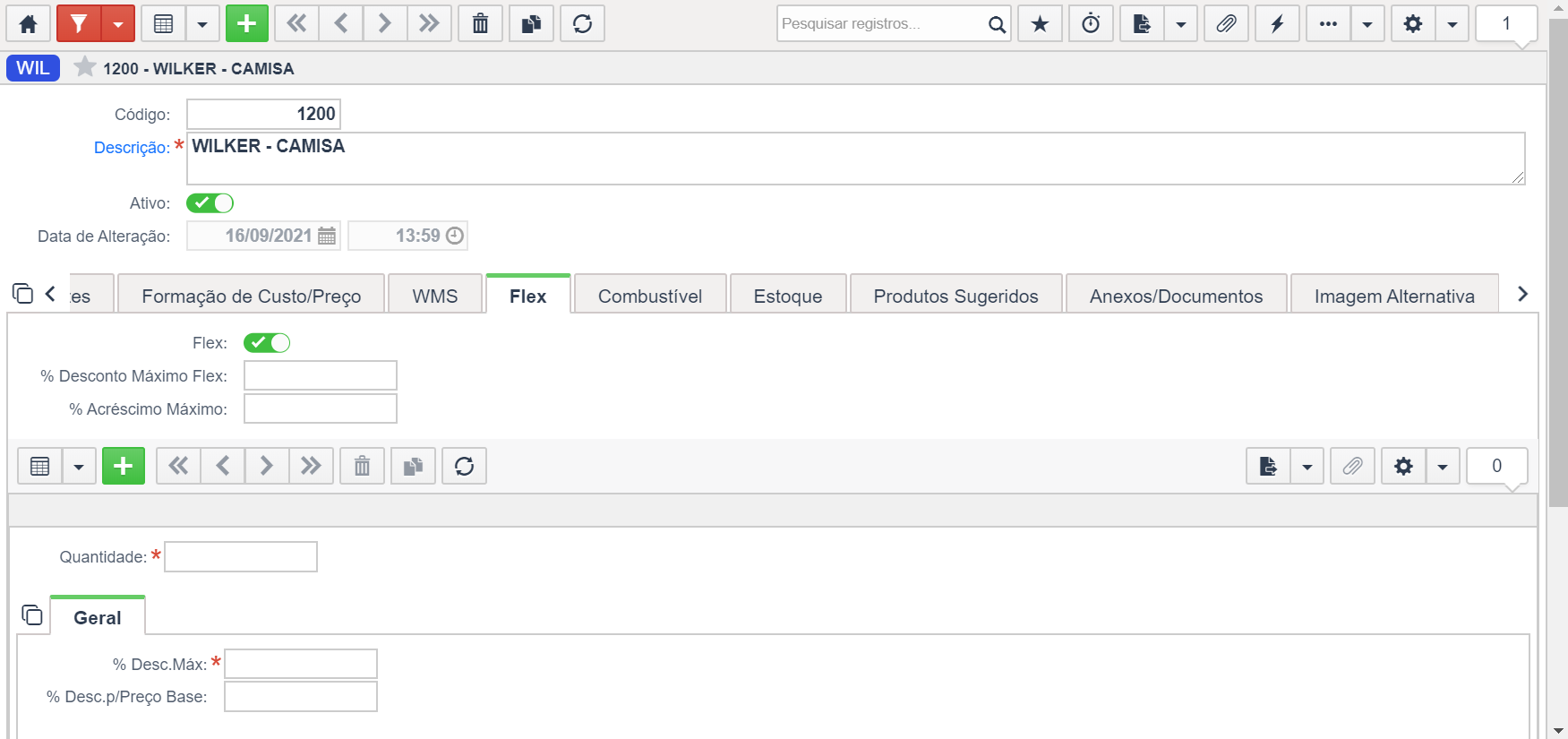1568x739 pixels.
Task: Click the WIL badge button
Action: click(33, 68)
